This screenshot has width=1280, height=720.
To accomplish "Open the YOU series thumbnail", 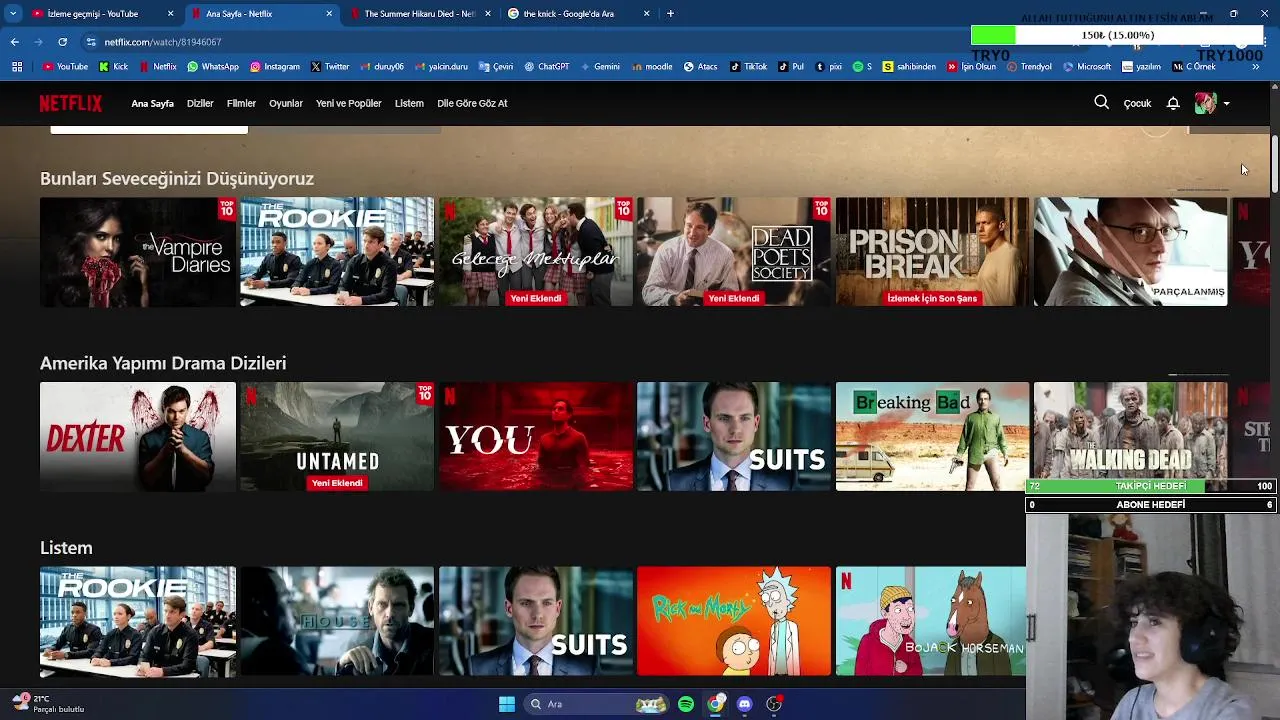I will (x=536, y=436).
